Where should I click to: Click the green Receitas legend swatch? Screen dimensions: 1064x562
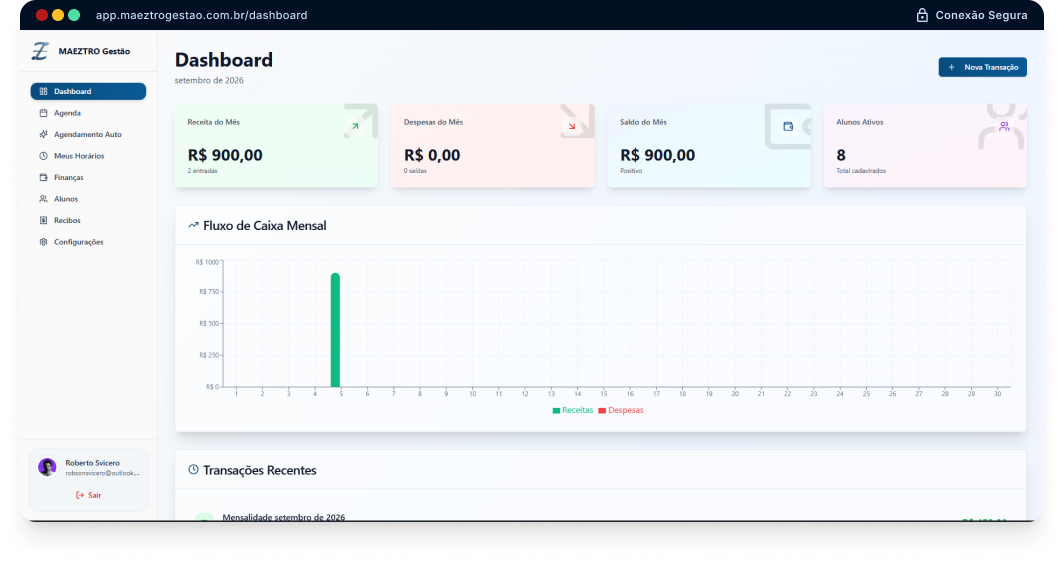click(556, 411)
